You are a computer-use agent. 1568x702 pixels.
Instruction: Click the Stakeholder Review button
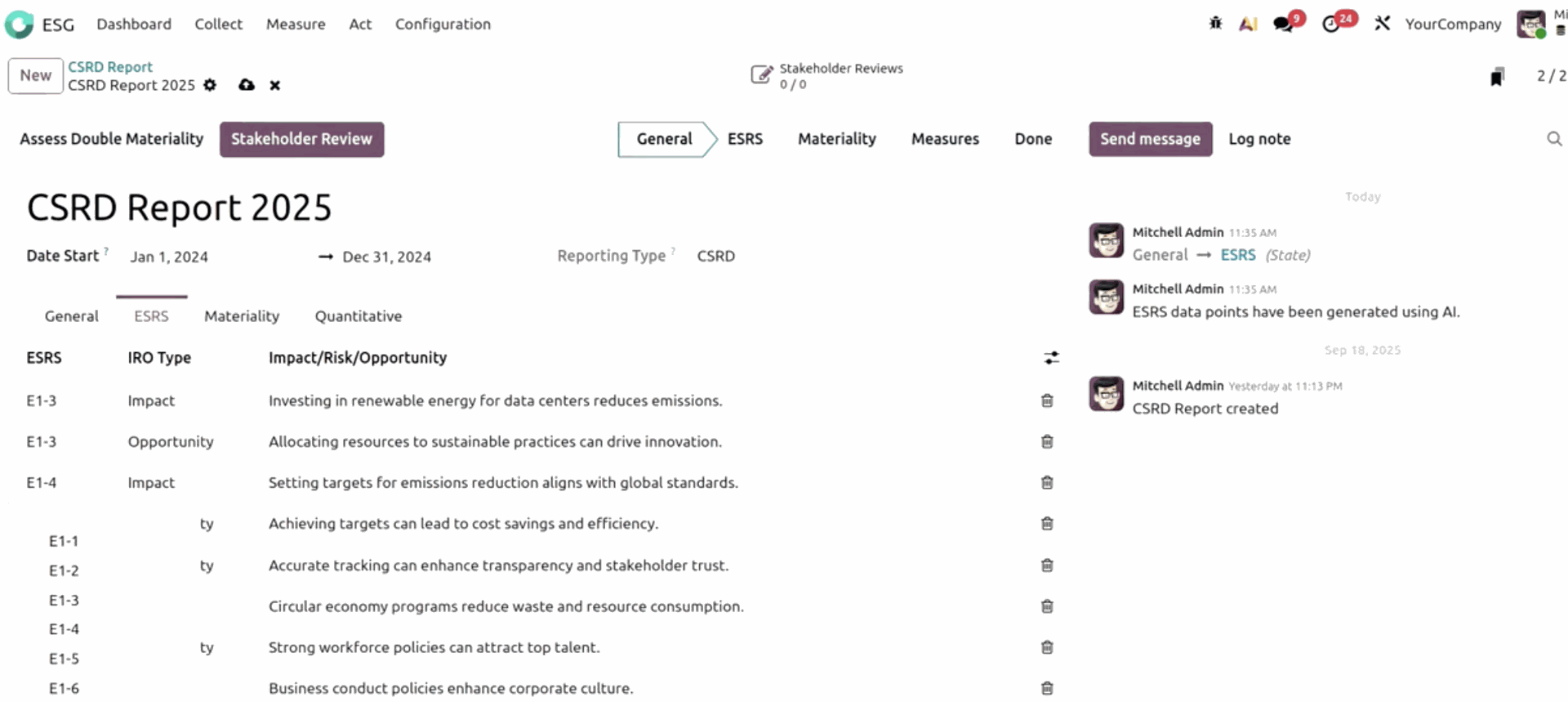pos(301,139)
